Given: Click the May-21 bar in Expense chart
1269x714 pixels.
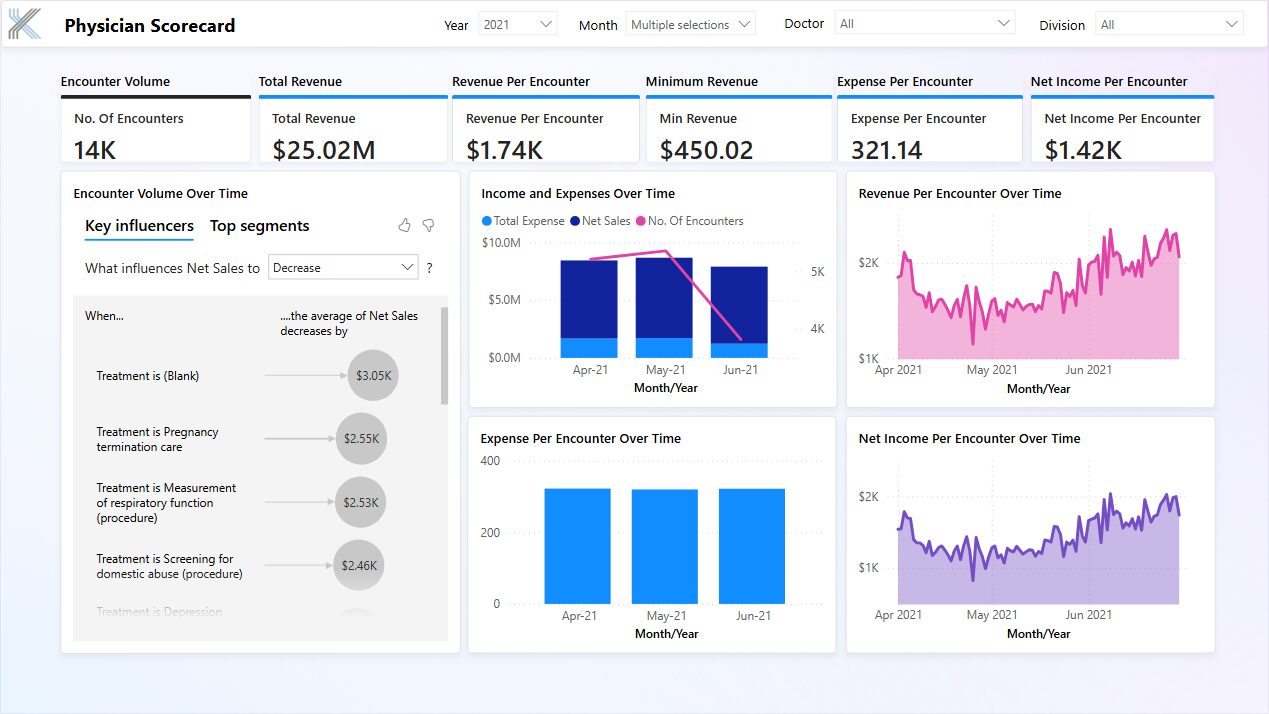Looking at the screenshot, I should tap(665, 546).
